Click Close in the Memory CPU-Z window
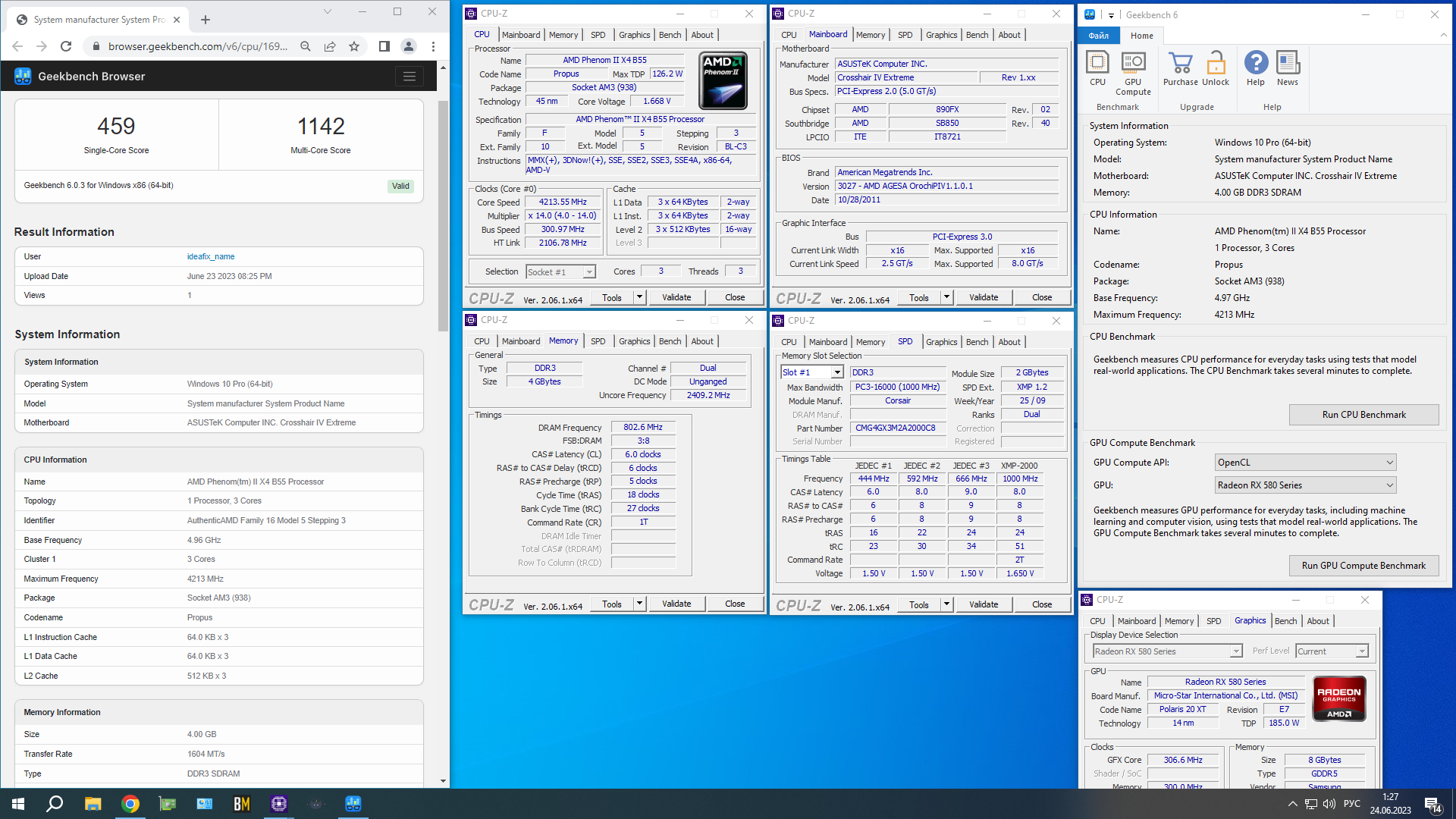The image size is (1456, 819). coord(735,604)
